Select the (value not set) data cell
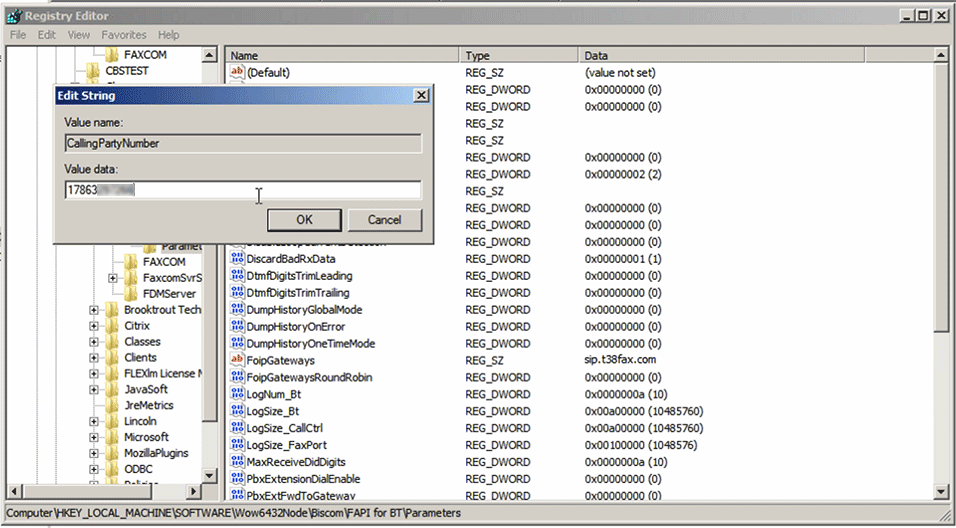The width and height of the screenshot is (956, 528). (x=620, y=73)
